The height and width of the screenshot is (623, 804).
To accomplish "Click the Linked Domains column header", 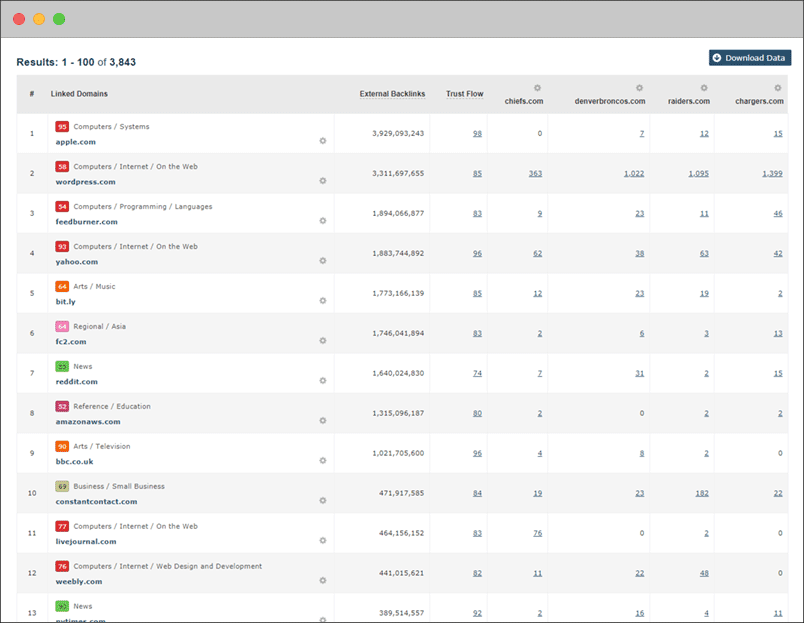I will (79, 94).
